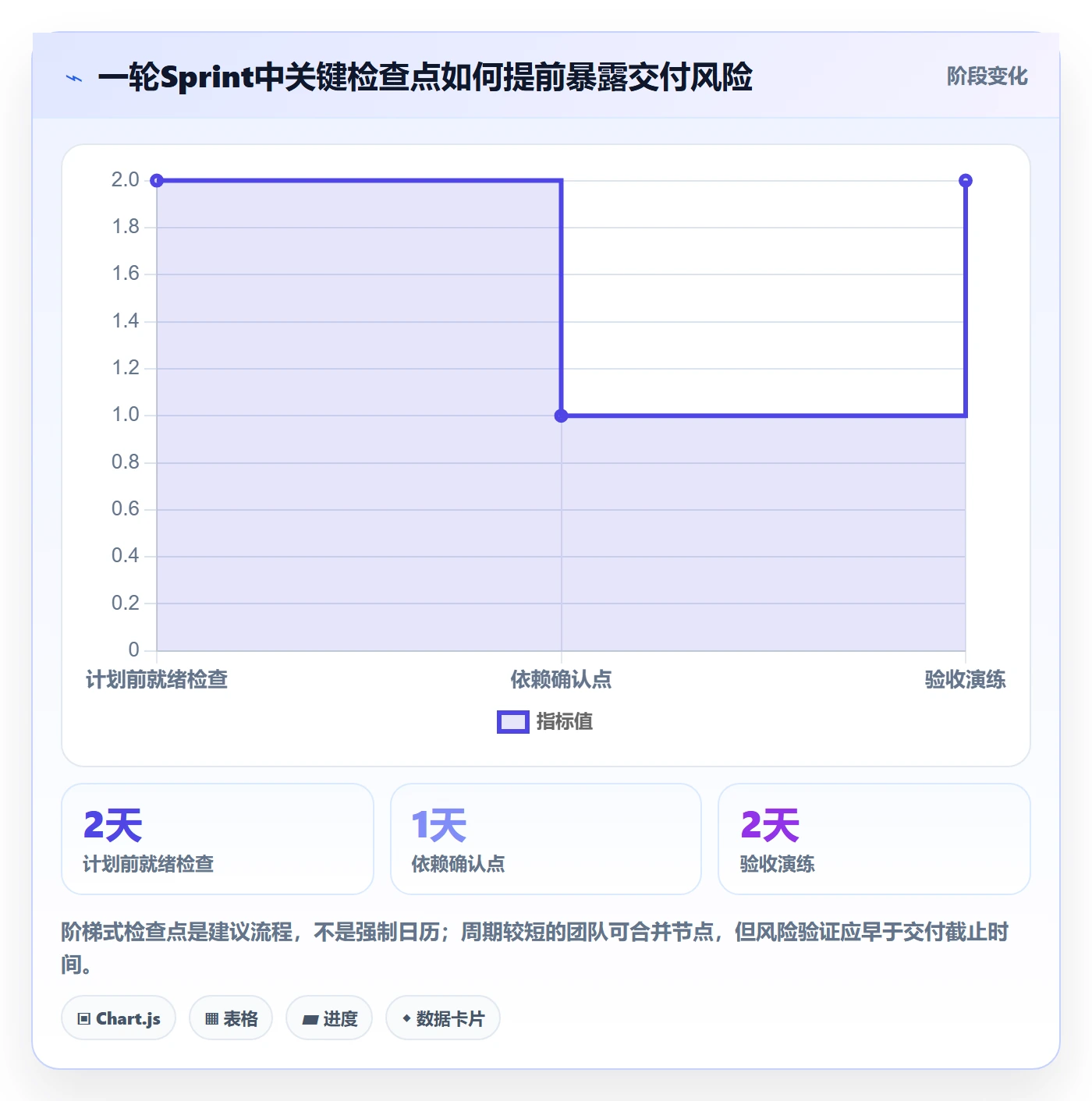Image resolution: width=1092 pixels, height=1101 pixels.
Task: Open the 2天 计划前就绪检查 card
Action: pos(218,839)
